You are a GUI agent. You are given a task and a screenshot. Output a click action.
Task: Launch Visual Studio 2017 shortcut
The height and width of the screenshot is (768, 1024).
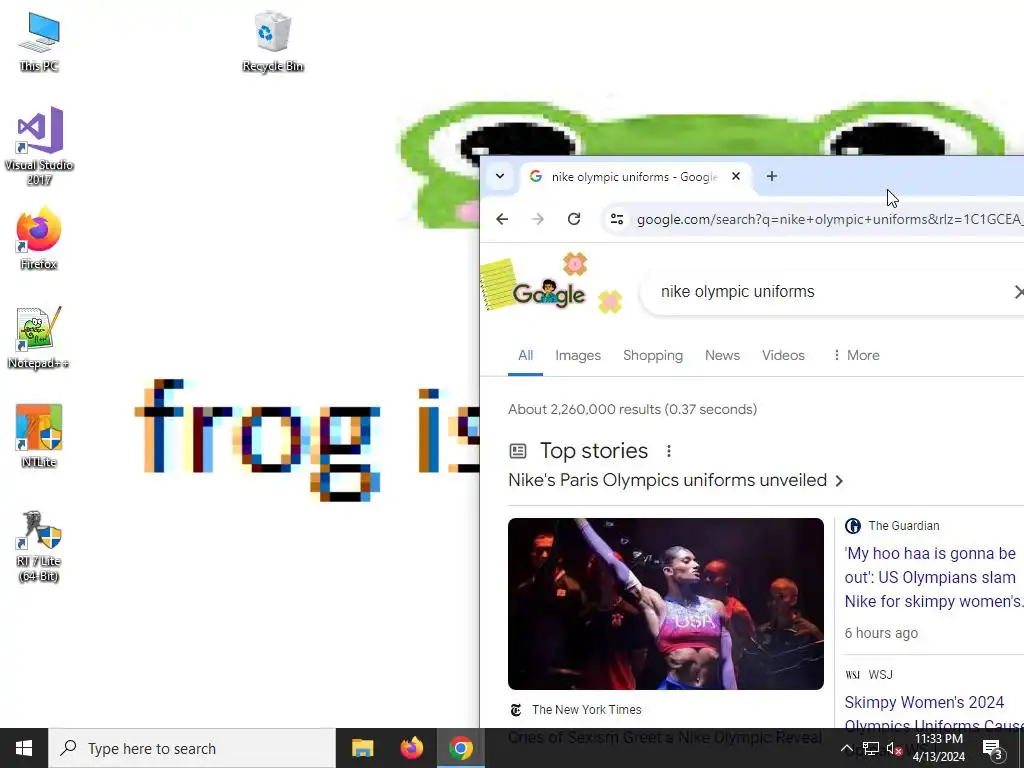(39, 146)
